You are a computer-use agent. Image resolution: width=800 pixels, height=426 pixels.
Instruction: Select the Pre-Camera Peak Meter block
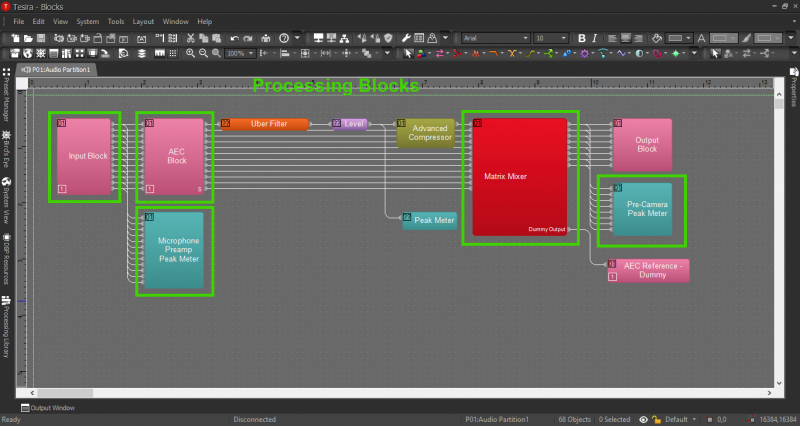tap(642, 209)
